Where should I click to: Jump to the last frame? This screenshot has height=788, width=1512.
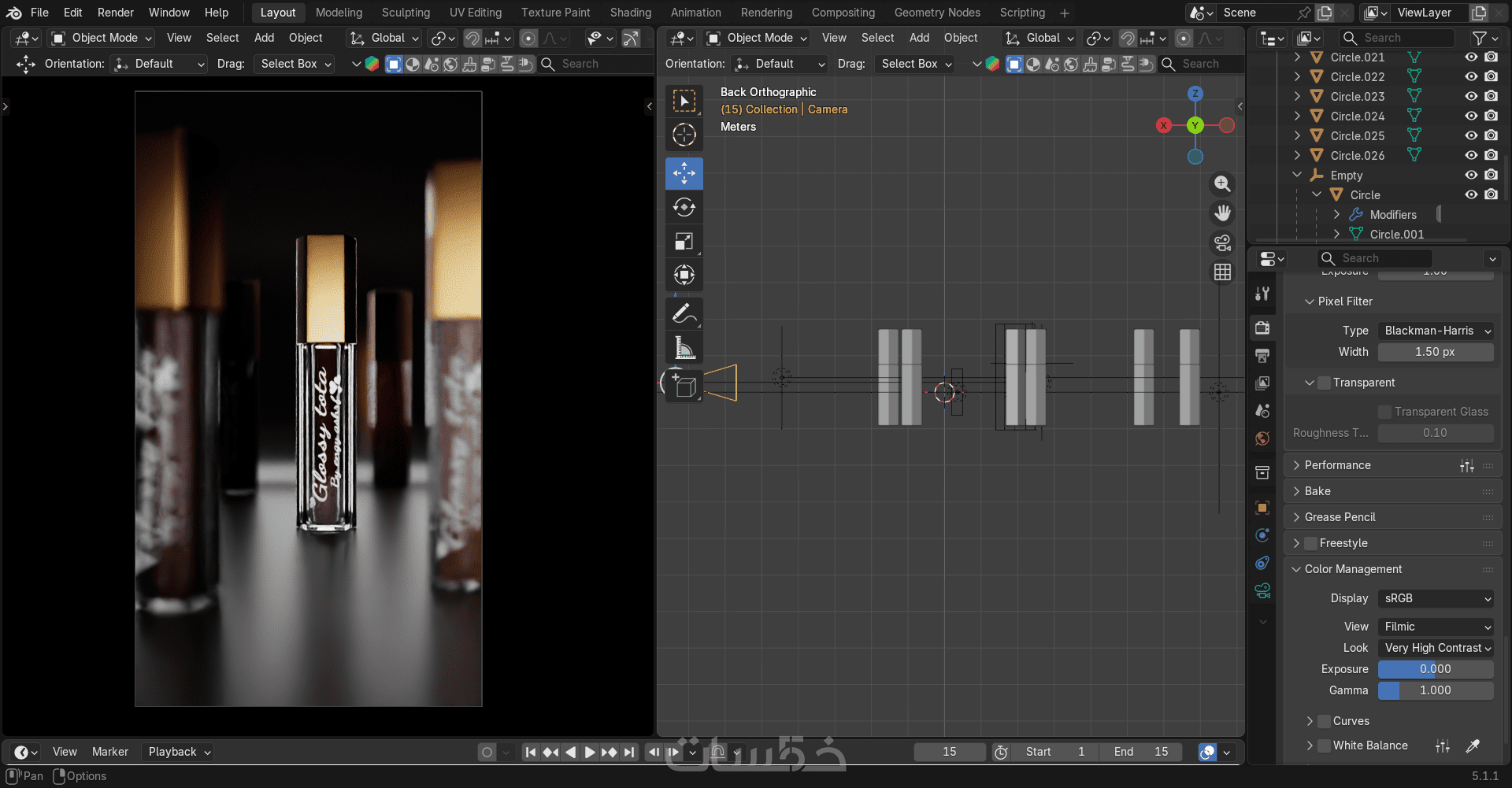point(628,752)
